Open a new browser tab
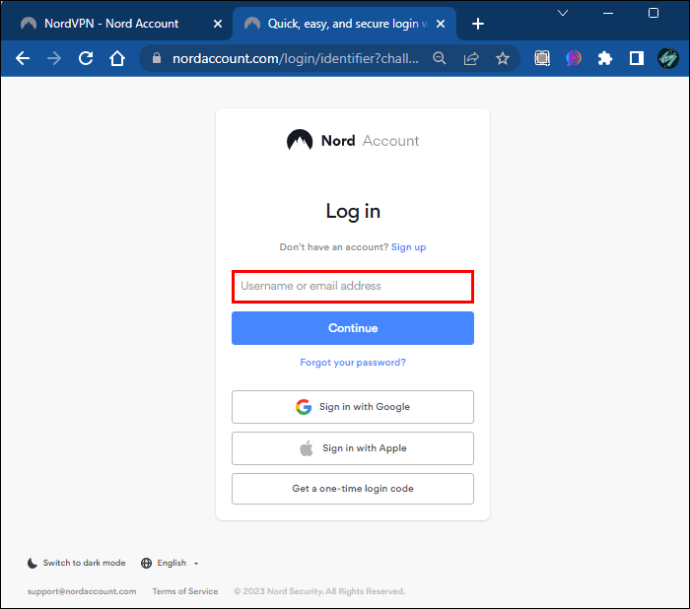The height and width of the screenshot is (609, 690). coord(477,24)
